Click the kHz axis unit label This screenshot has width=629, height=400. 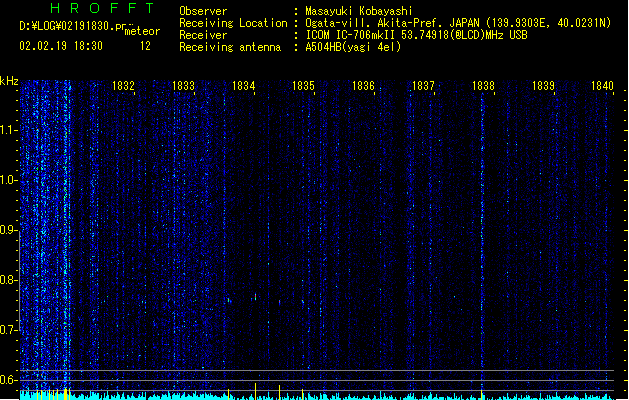click(x=9, y=81)
